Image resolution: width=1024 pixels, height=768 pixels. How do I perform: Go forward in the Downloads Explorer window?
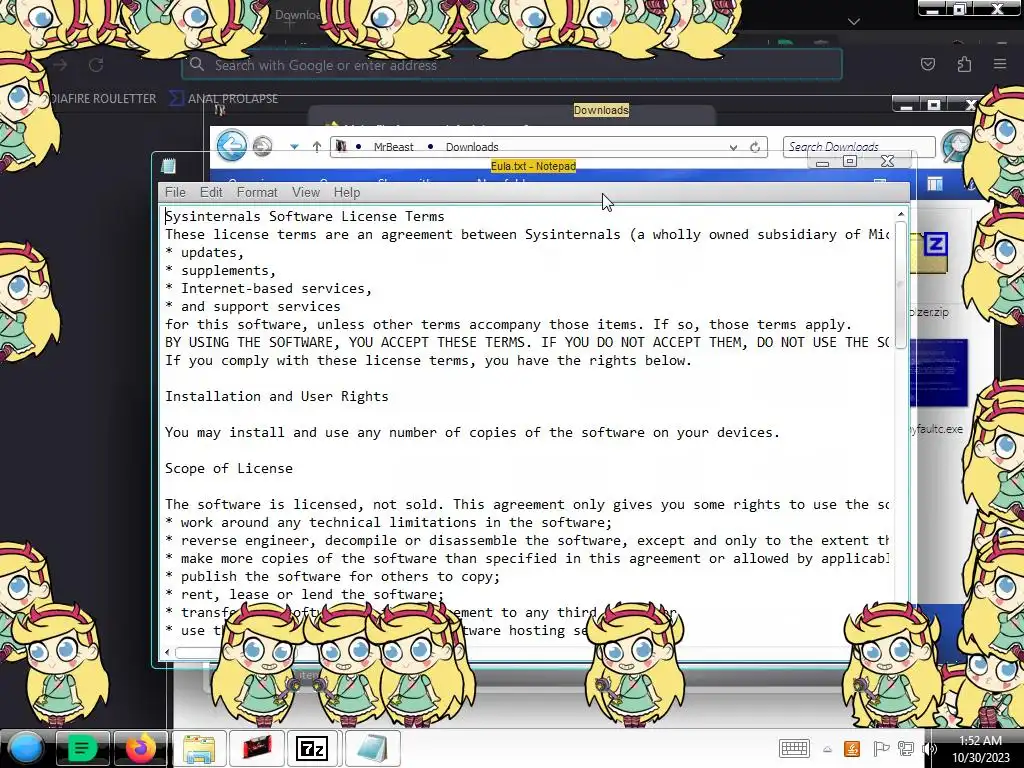(x=263, y=146)
